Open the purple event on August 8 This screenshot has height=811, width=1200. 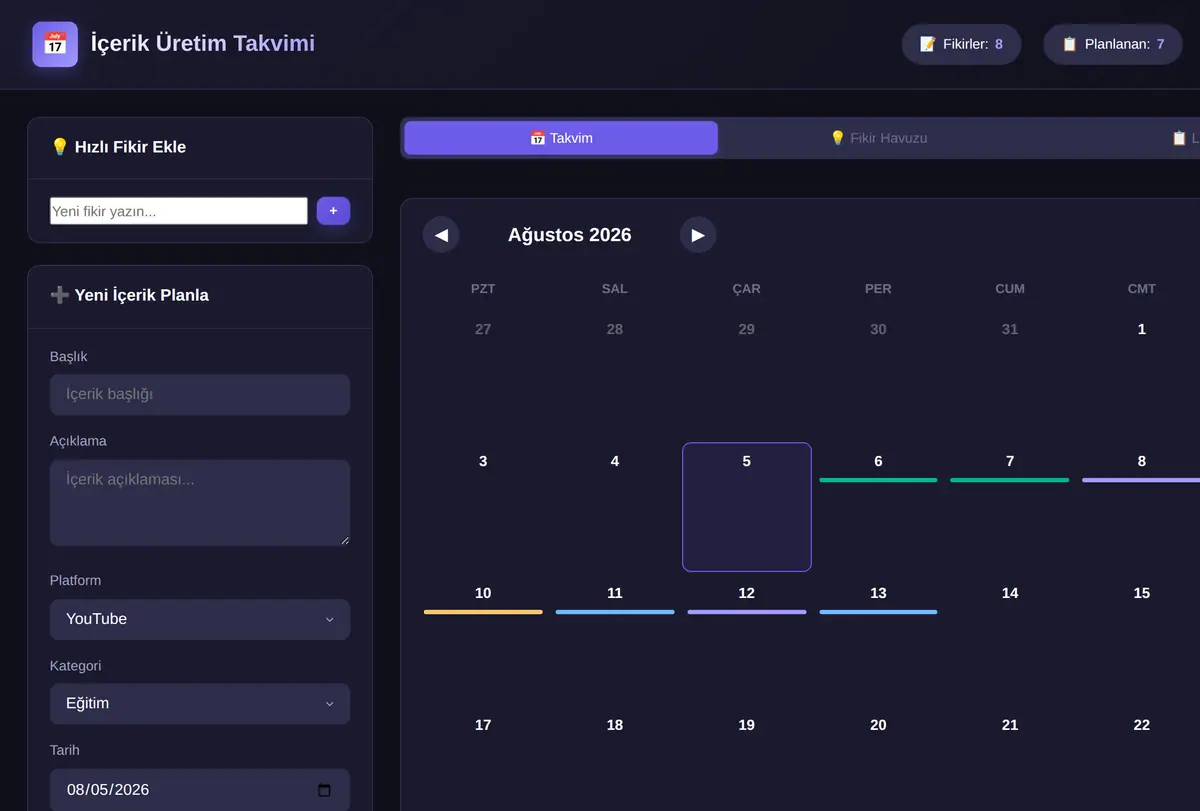tap(1141, 480)
